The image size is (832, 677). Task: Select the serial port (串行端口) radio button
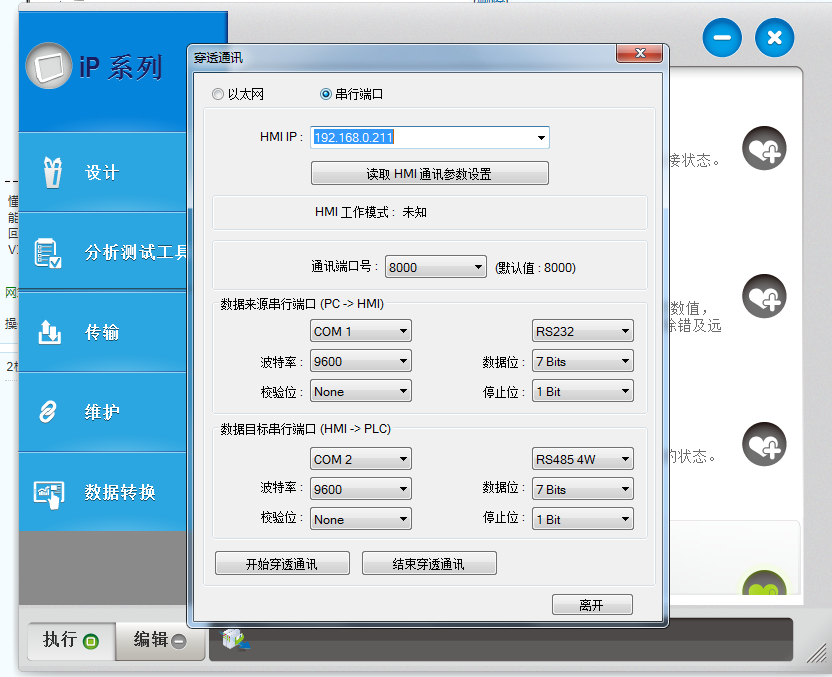coord(325,94)
